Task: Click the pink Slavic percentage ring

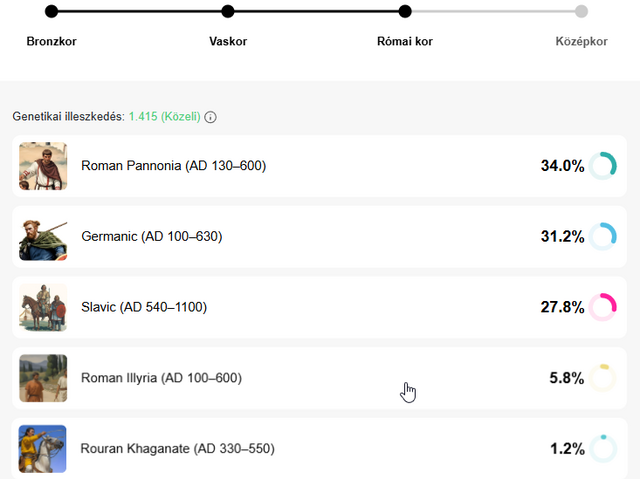Action: pyautogui.click(x=602, y=307)
